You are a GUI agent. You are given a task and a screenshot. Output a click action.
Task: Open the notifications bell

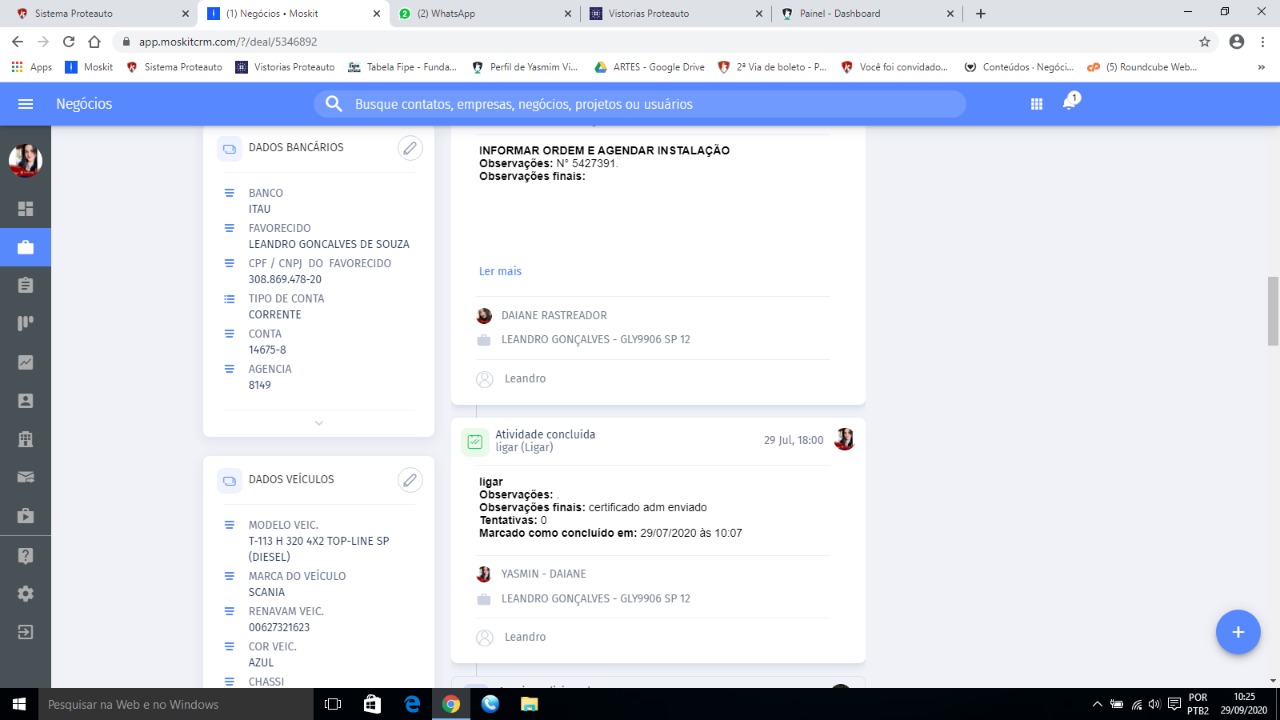(1069, 103)
